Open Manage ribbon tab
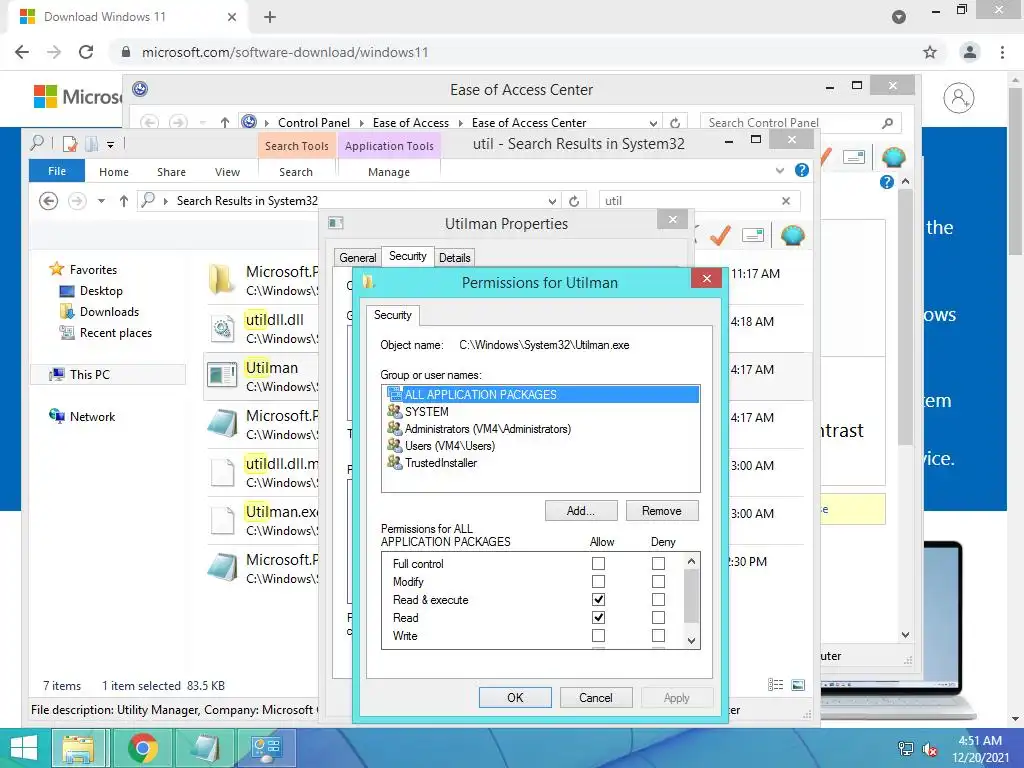The width and height of the screenshot is (1024, 768). point(389,172)
